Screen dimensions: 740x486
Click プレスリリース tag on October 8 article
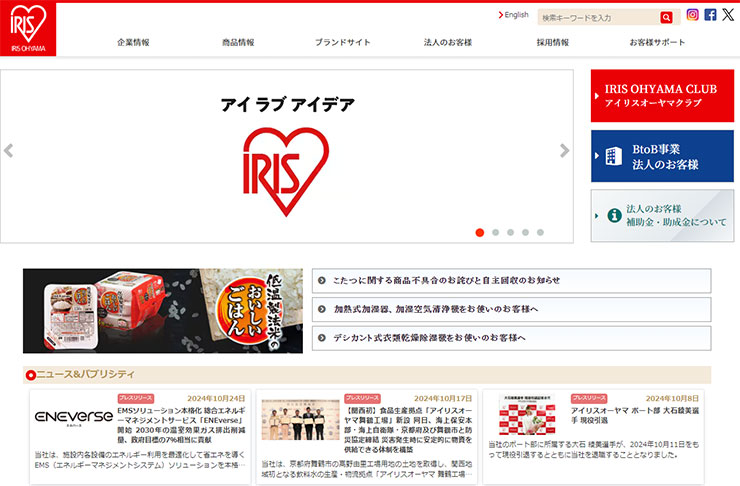pyautogui.click(x=589, y=398)
